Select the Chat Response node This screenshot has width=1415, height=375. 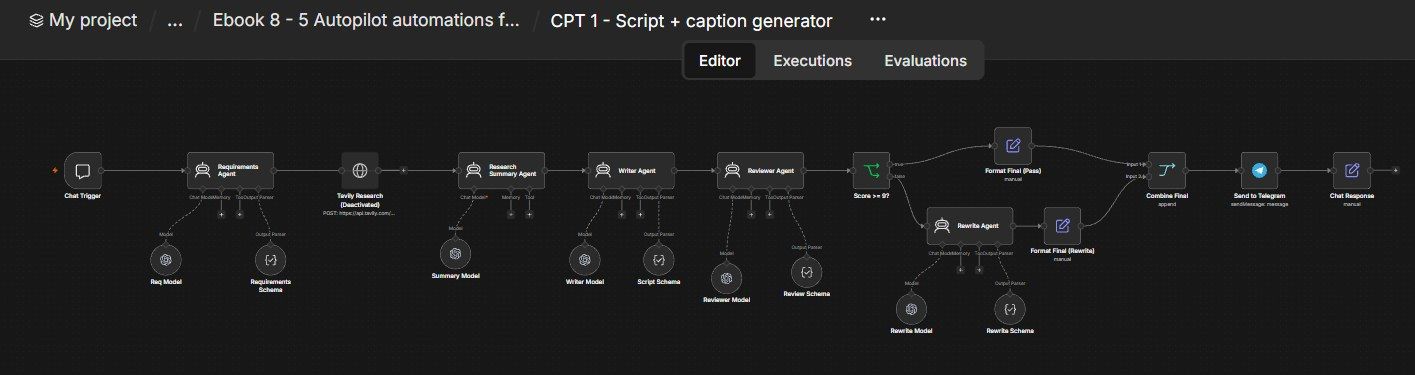[1351, 171]
